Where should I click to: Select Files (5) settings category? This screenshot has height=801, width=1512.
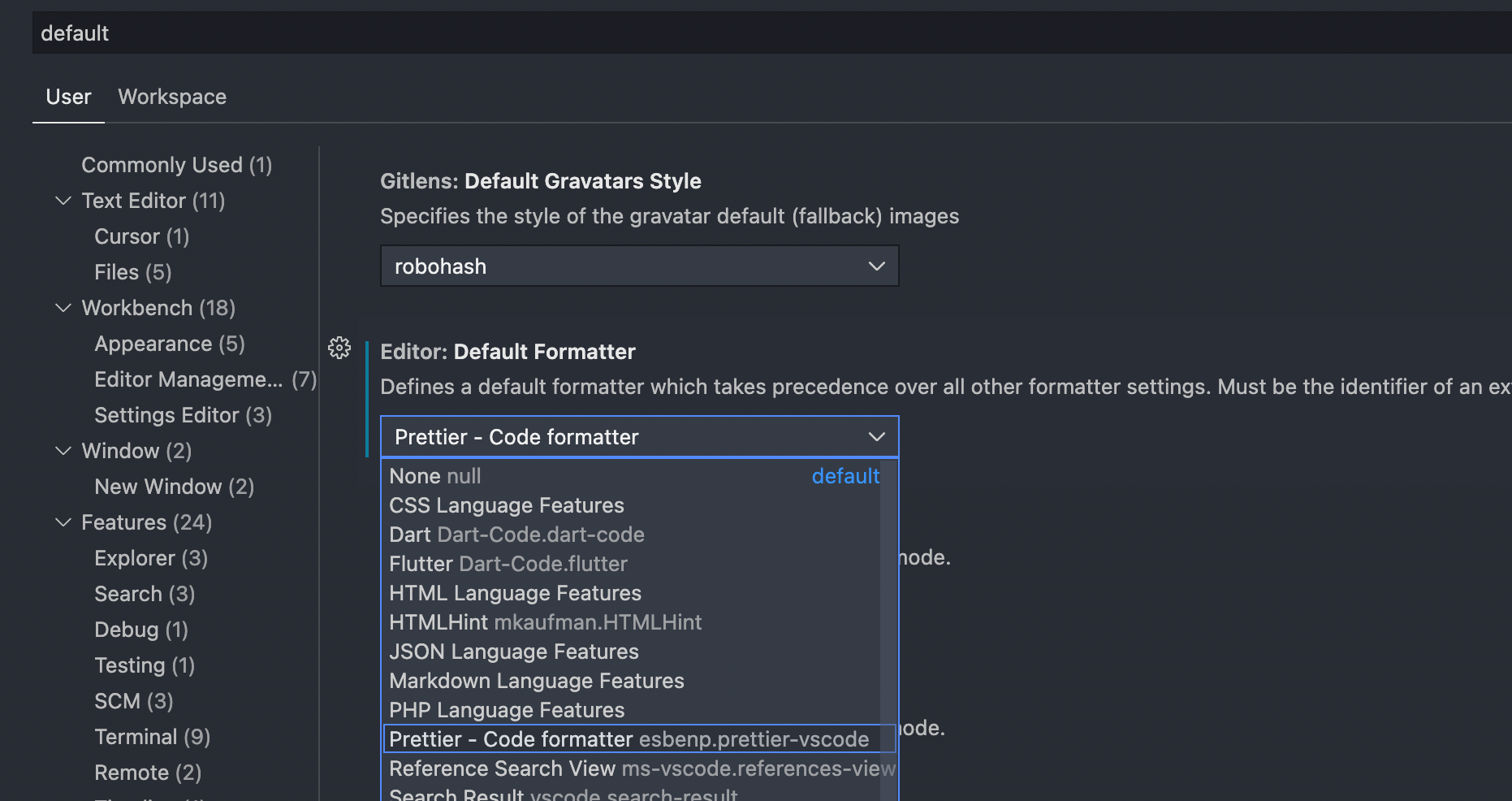tap(133, 272)
